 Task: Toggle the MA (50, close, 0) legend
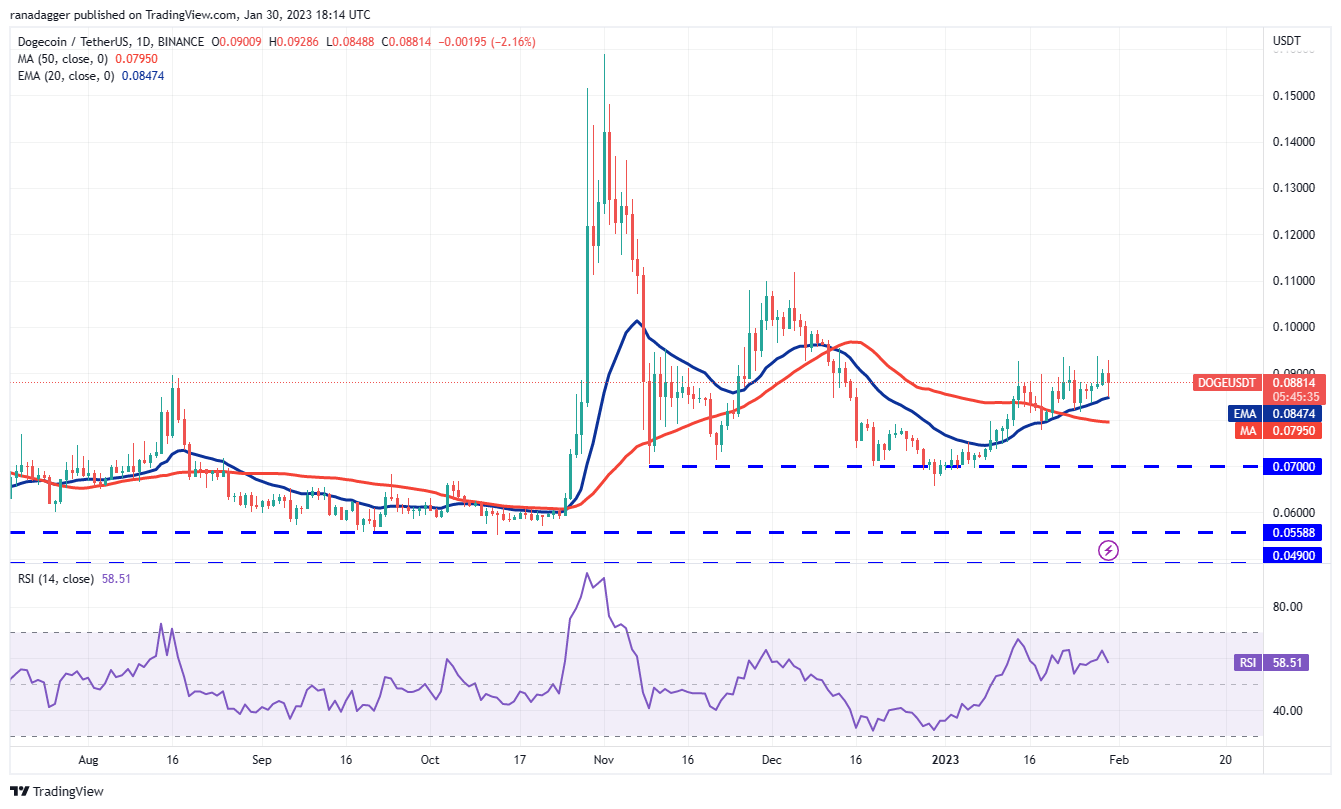tap(58, 59)
